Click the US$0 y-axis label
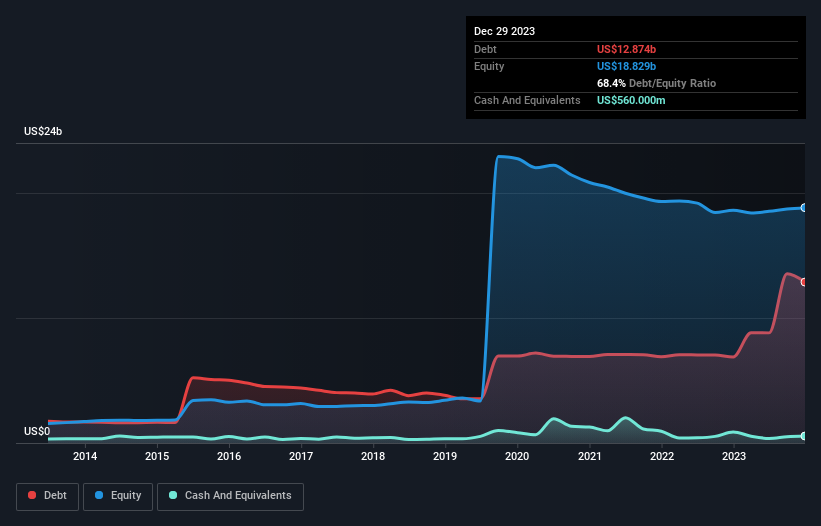The height and width of the screenshot is (526, 821). click(x=37, y=431)
